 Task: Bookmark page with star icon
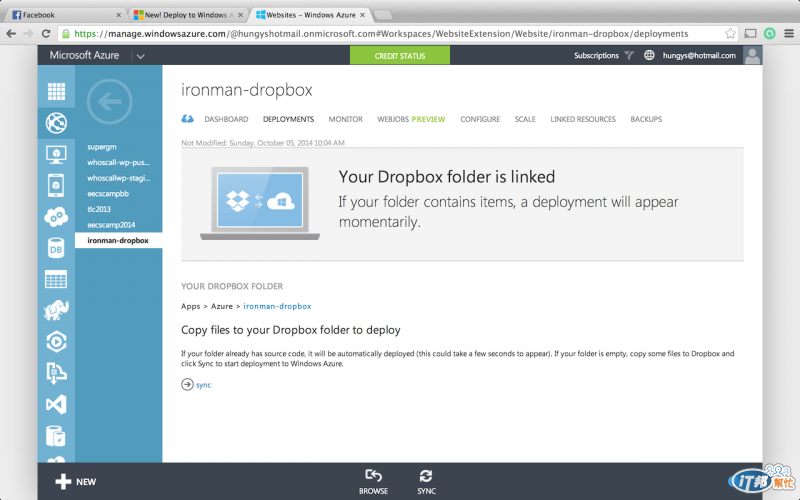coord(731,34)
